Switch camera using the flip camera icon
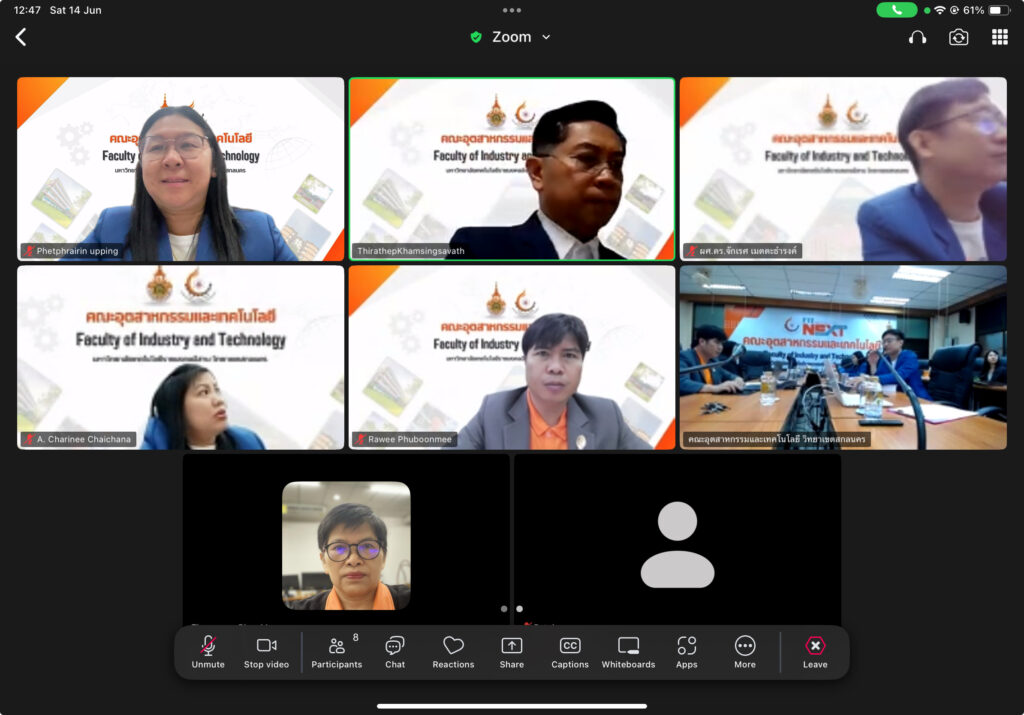Viewport: 1024px width, 715px height. coord(958,37)
